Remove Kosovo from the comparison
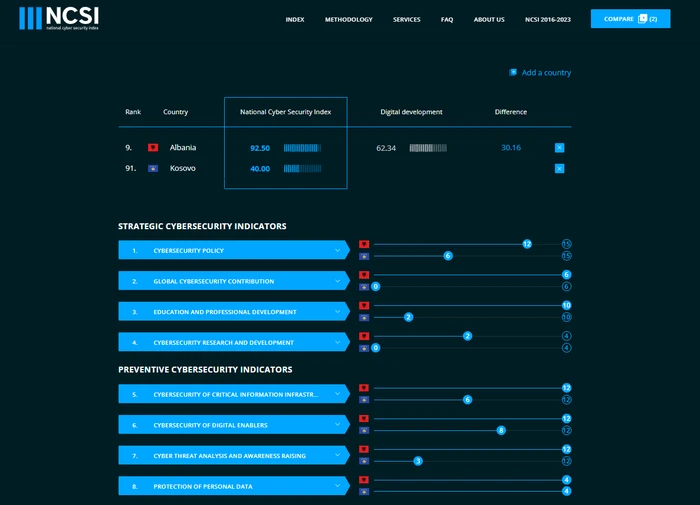This screenshot has height=505, width=700. pyautogui.click(x=559, y=168)
